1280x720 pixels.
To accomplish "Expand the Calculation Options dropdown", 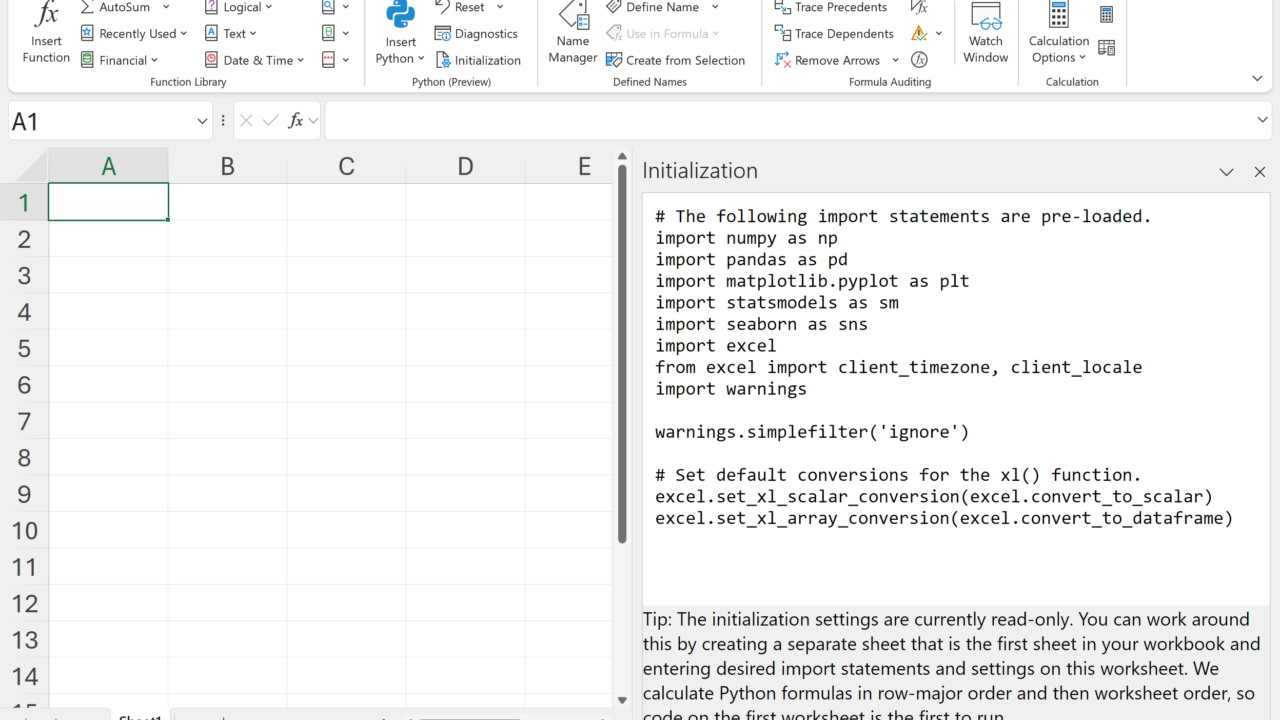I will point(1058,49).
